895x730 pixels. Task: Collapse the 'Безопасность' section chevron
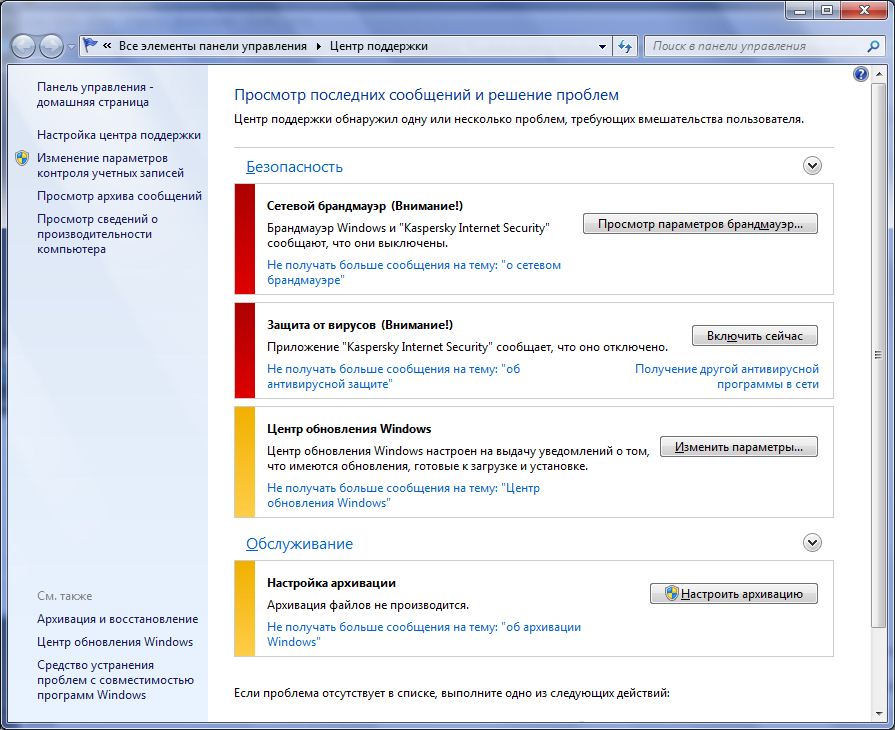pyautogui.click(x=812, y=166)
